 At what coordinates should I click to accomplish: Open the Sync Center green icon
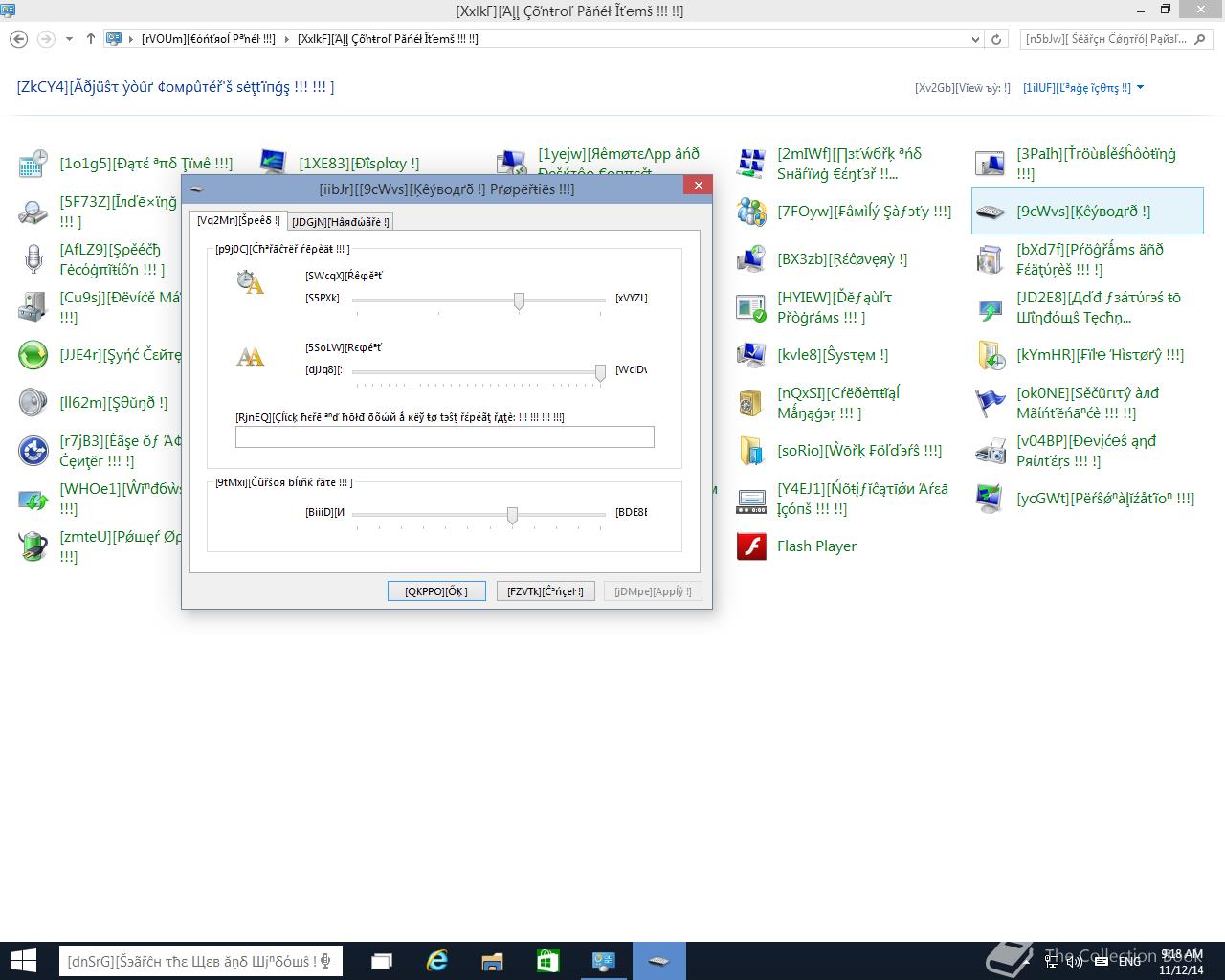pos(33,355)
